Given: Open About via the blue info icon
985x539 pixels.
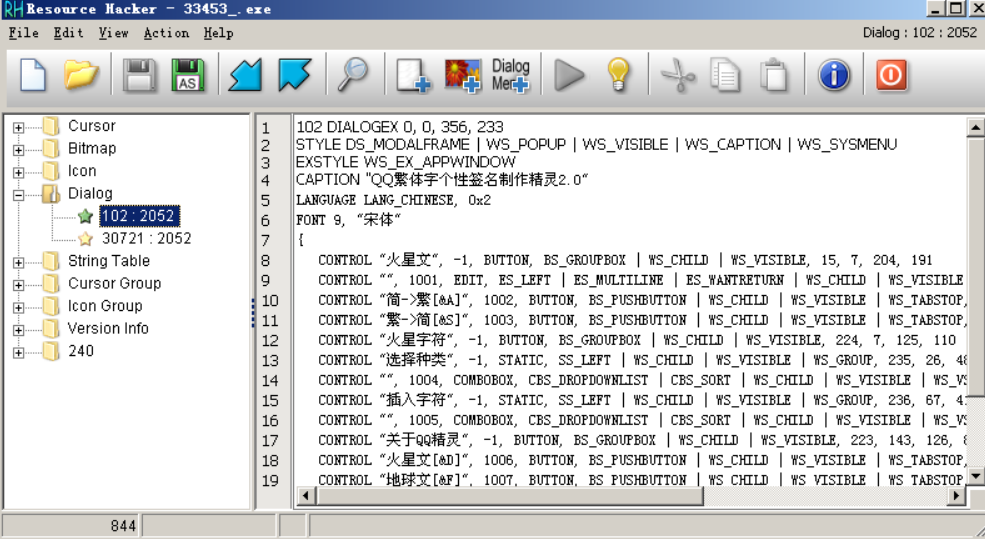Looking at the screenshot, I should pyautogui.click(x=834, y=75).
